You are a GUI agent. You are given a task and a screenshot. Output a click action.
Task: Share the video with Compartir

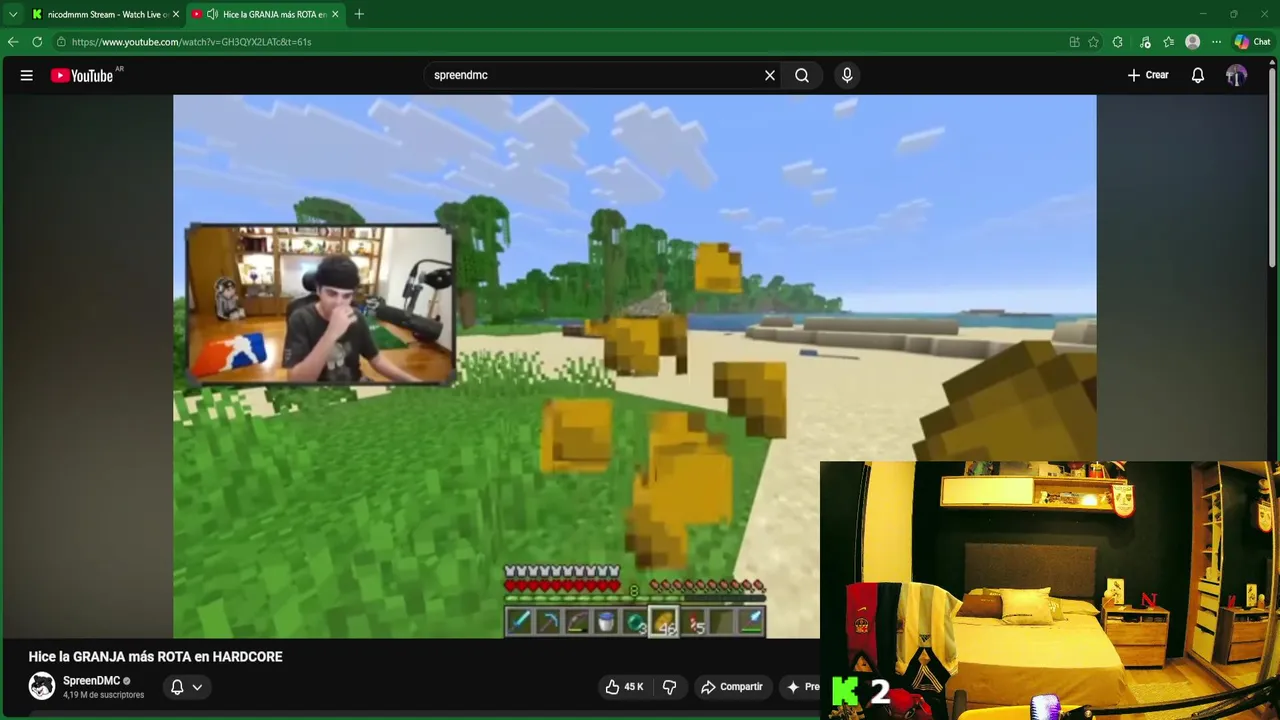coord(731,687)
